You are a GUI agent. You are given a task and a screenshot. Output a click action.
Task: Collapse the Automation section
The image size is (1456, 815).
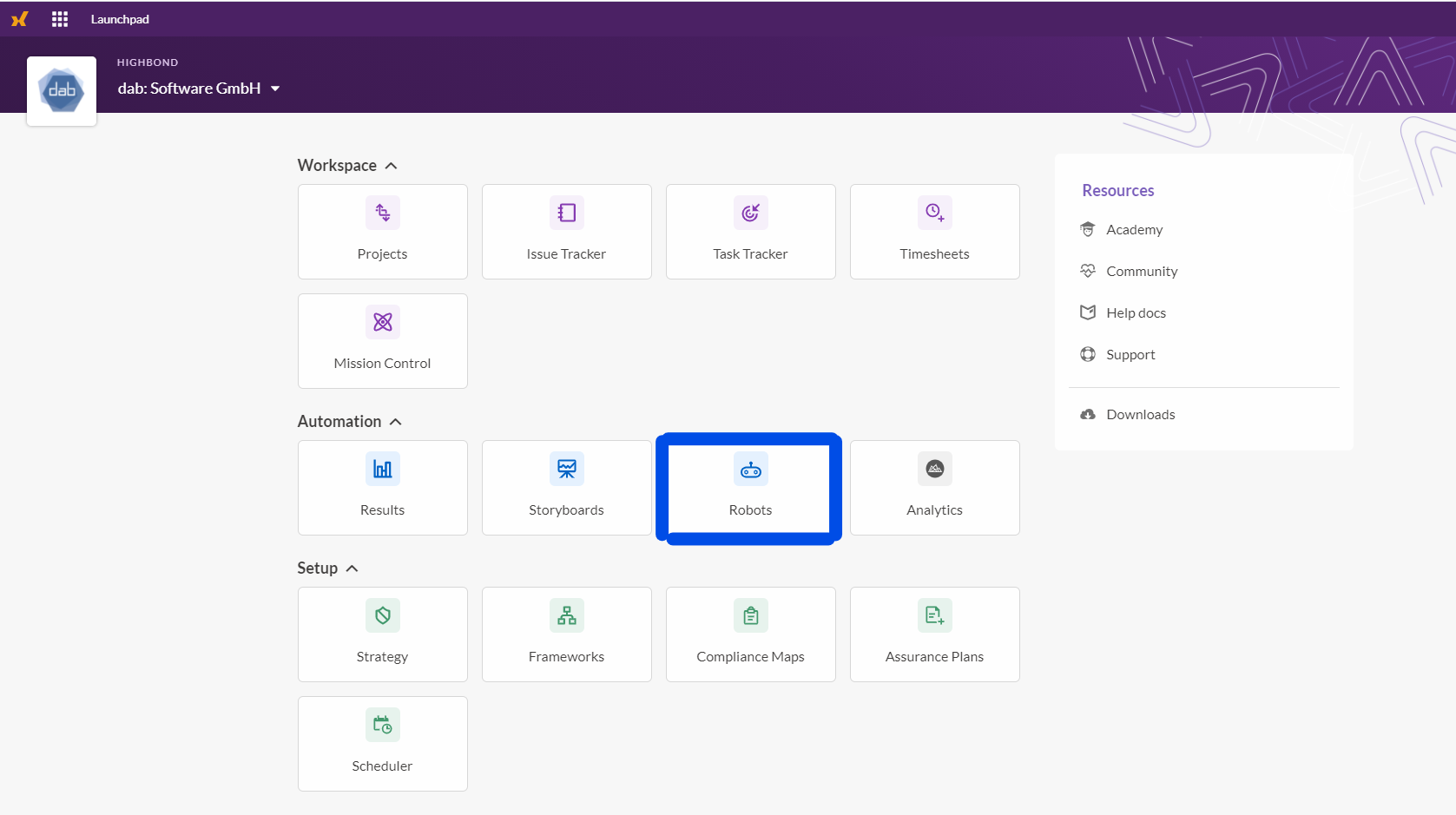pyautogui.click(x=395, y=422)
